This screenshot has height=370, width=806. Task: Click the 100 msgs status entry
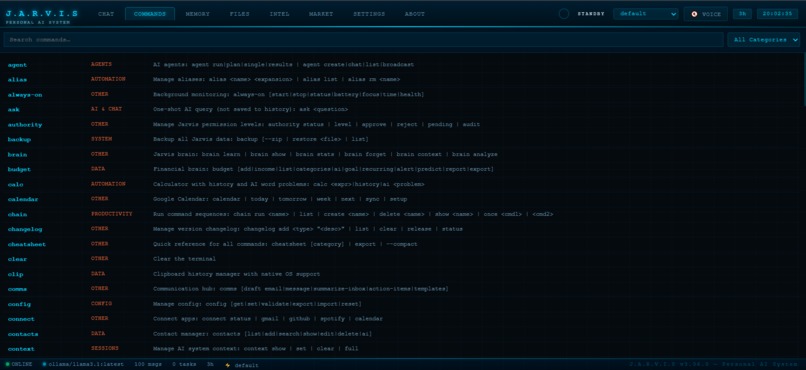pyautogui.click(x=148, y=364)
